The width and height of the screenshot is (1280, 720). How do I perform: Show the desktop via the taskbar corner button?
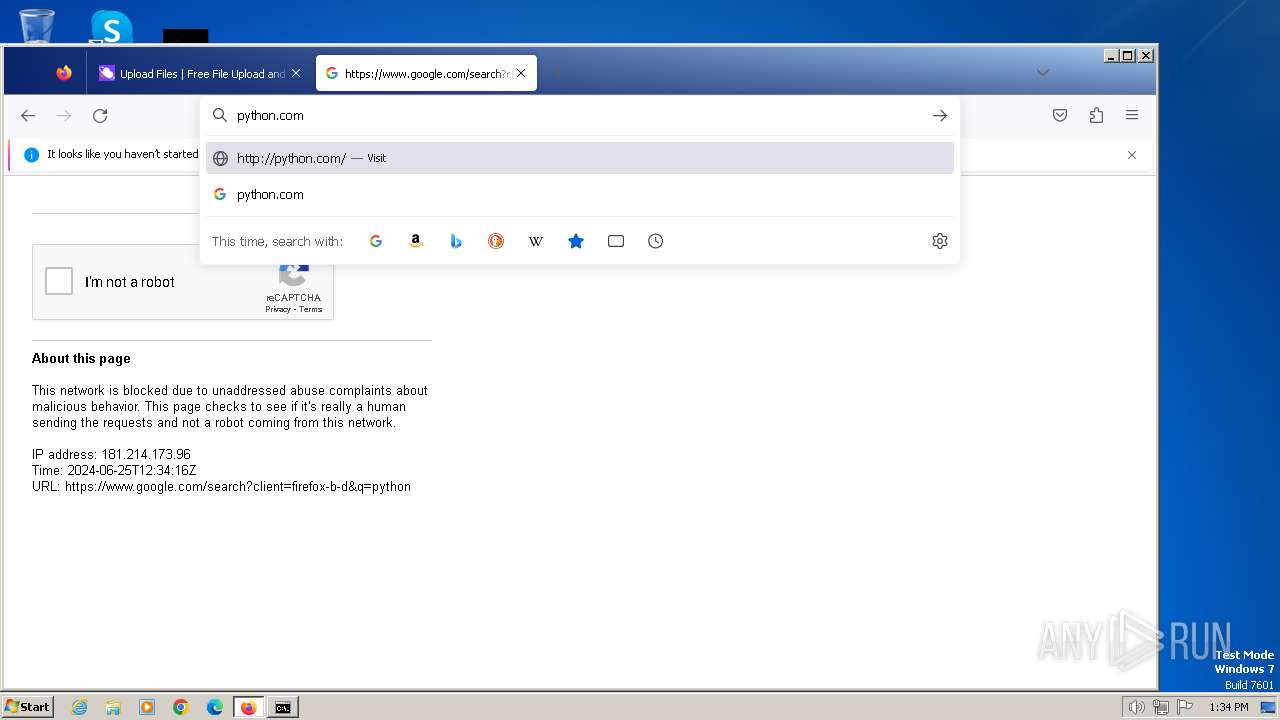click(x=1268, y=707)
